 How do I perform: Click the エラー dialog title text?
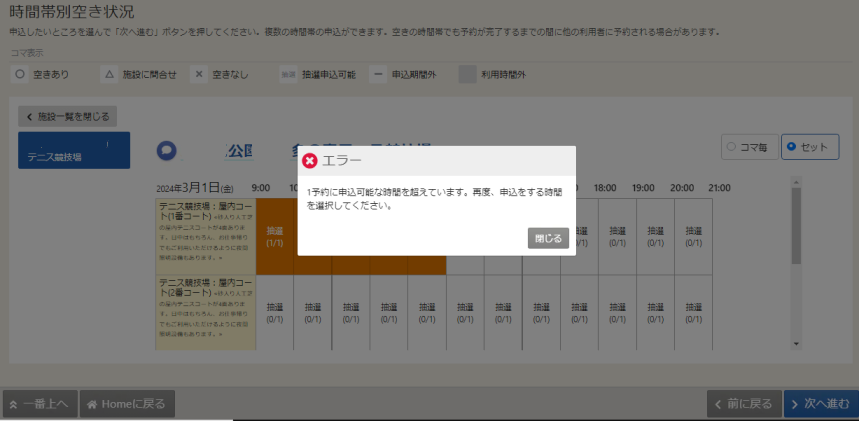click(341, 161)
